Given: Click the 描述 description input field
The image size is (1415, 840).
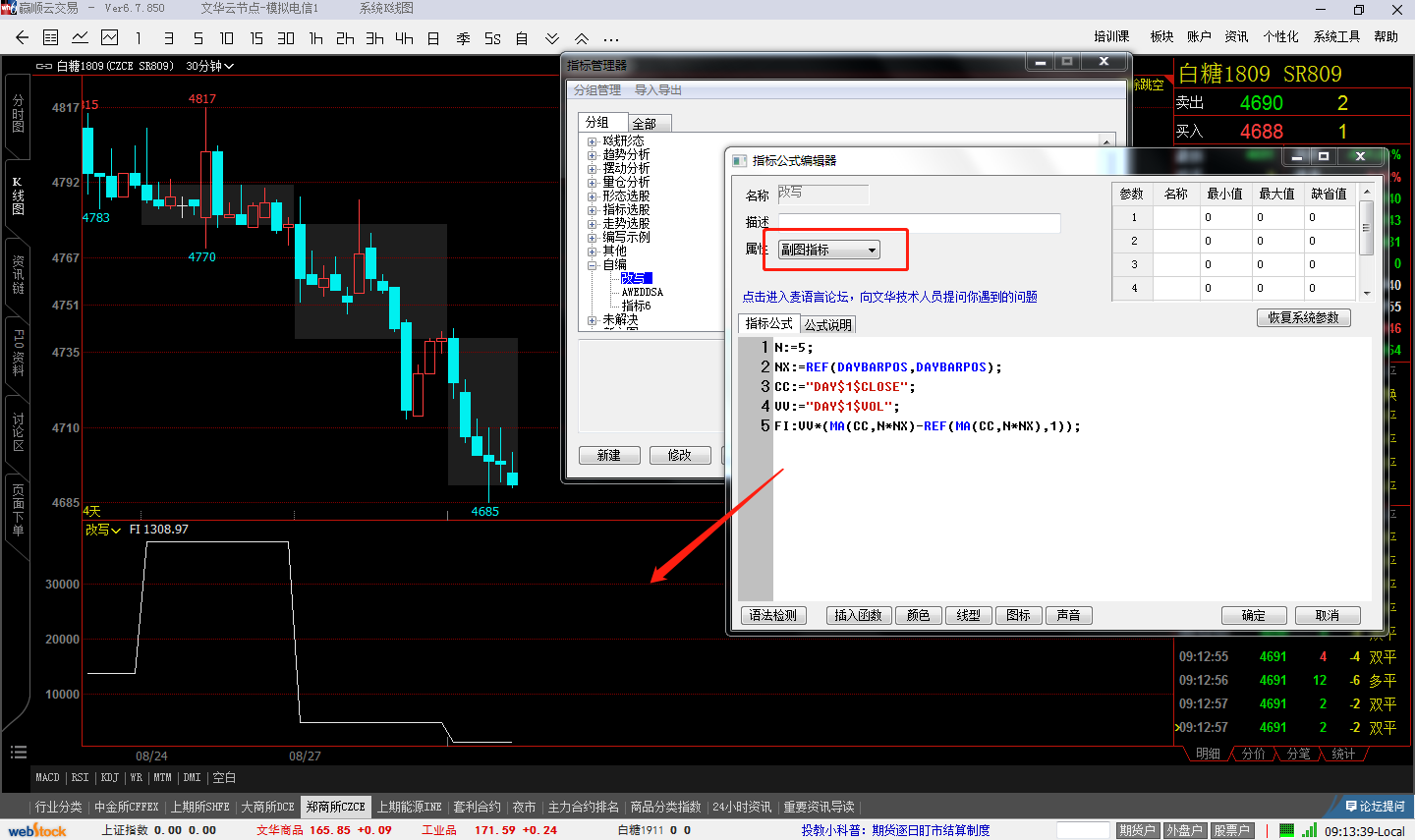Looking at the screenshot, I should pos(919,223).
